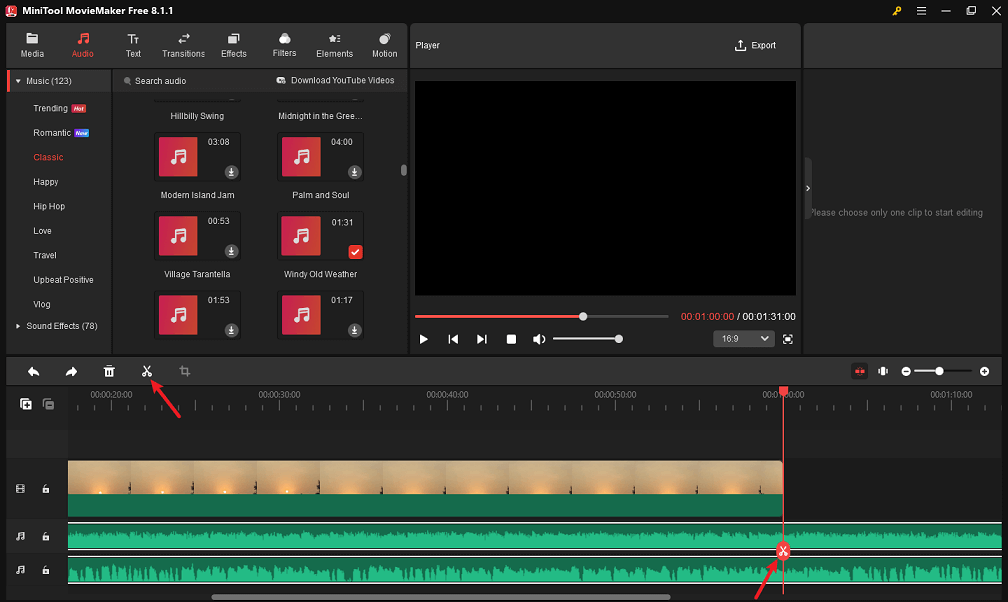Go to previous frame
Image resolution: width=1008 pixels, height=602 pixels.
(453, 339)
